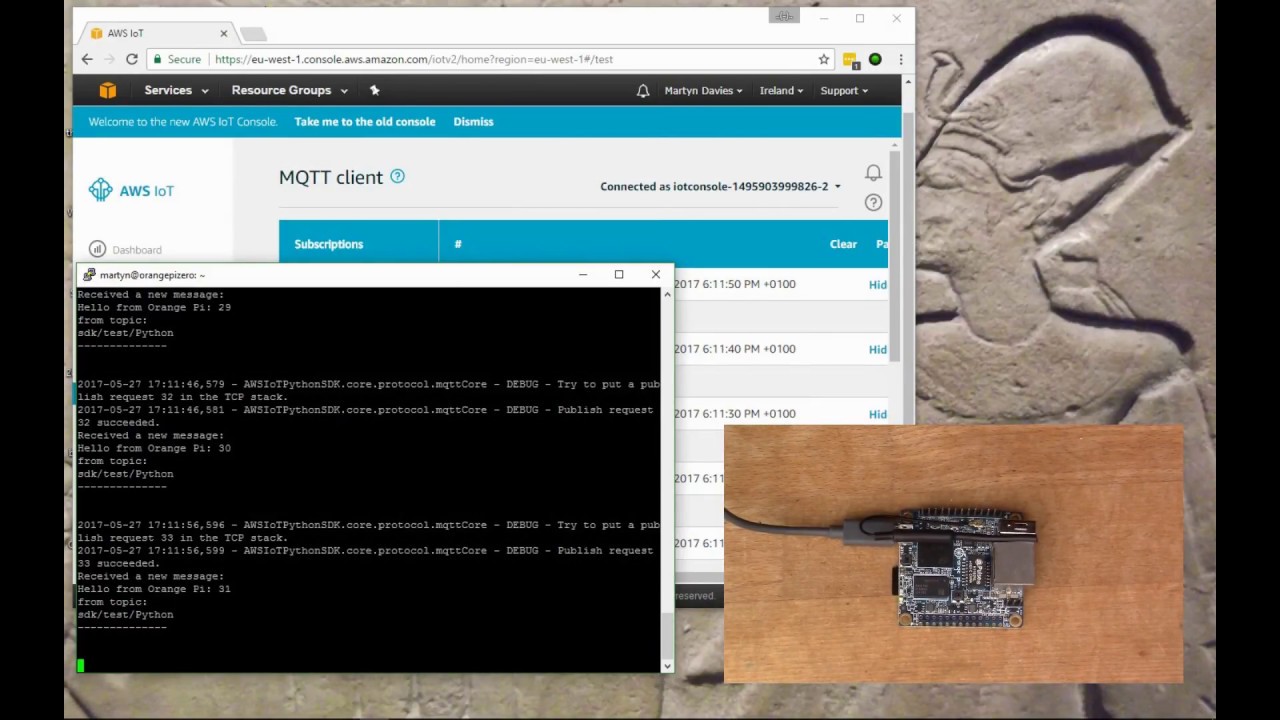Bookmark page with star icon
The image size is (1280, 720).
point(824,59)
